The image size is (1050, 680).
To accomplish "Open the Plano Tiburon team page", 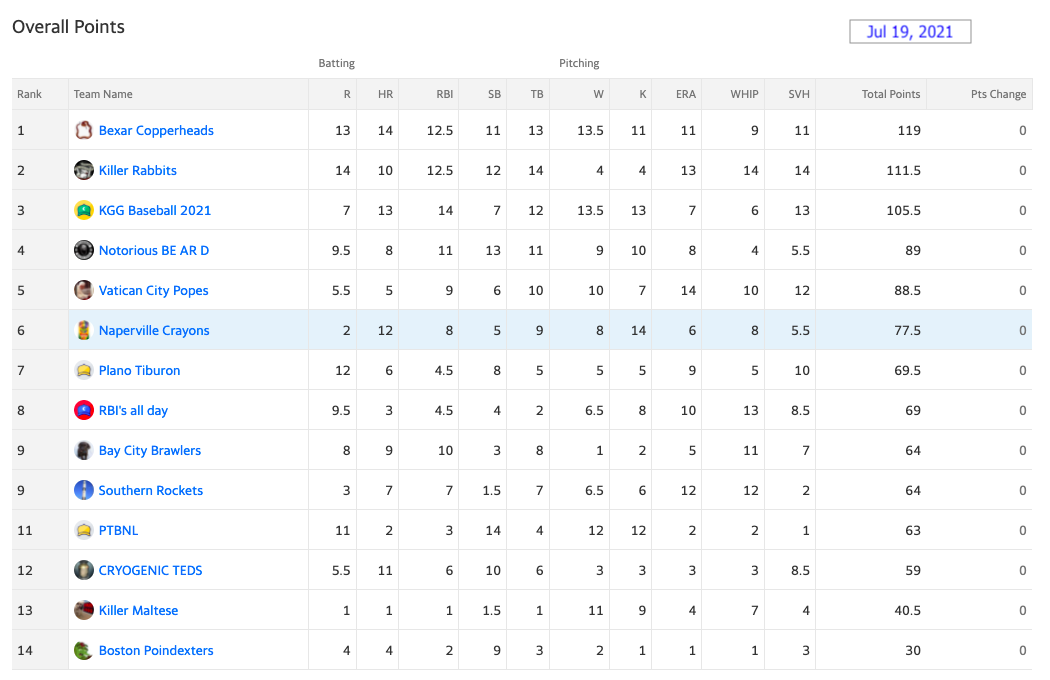I will click(x=139, y=370).
